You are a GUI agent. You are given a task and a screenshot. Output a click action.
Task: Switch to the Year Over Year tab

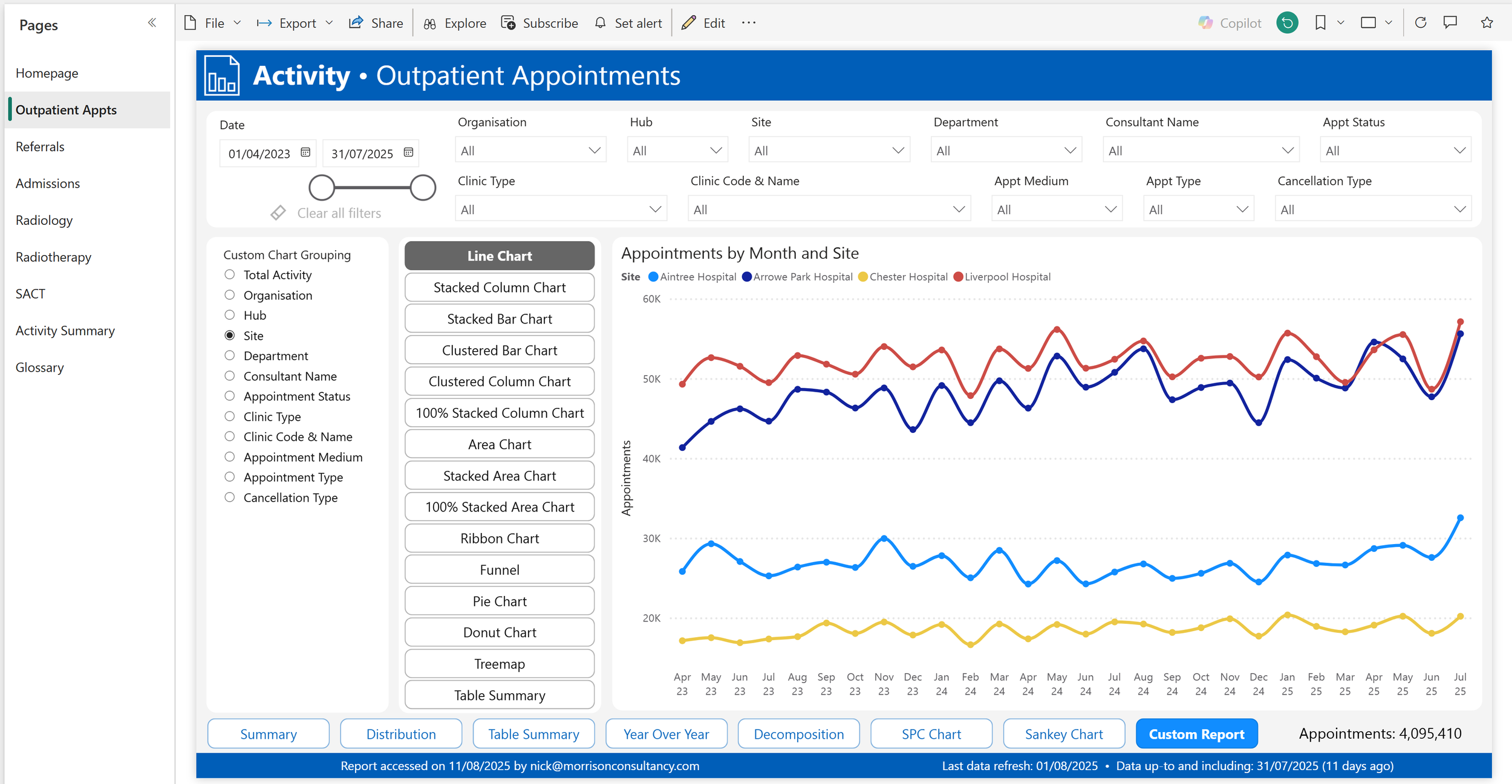[x=666, y=734]
